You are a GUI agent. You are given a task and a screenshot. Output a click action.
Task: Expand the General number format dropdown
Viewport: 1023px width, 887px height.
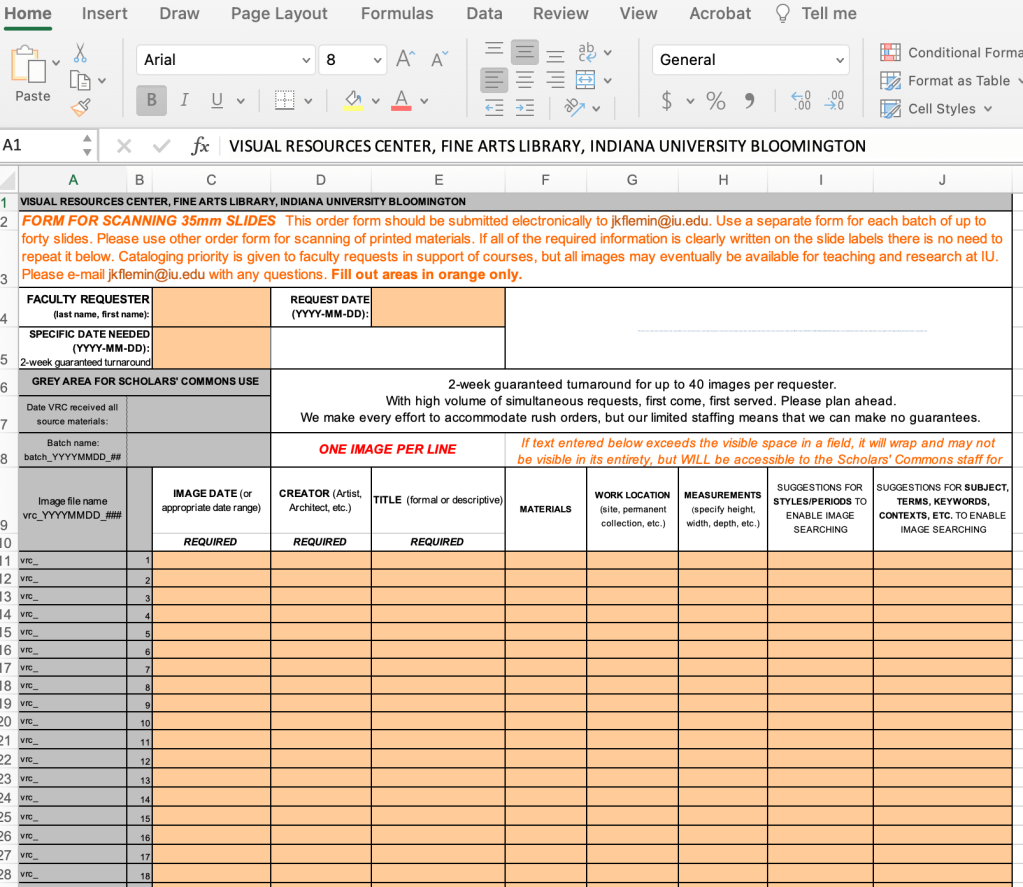(839, 60)
